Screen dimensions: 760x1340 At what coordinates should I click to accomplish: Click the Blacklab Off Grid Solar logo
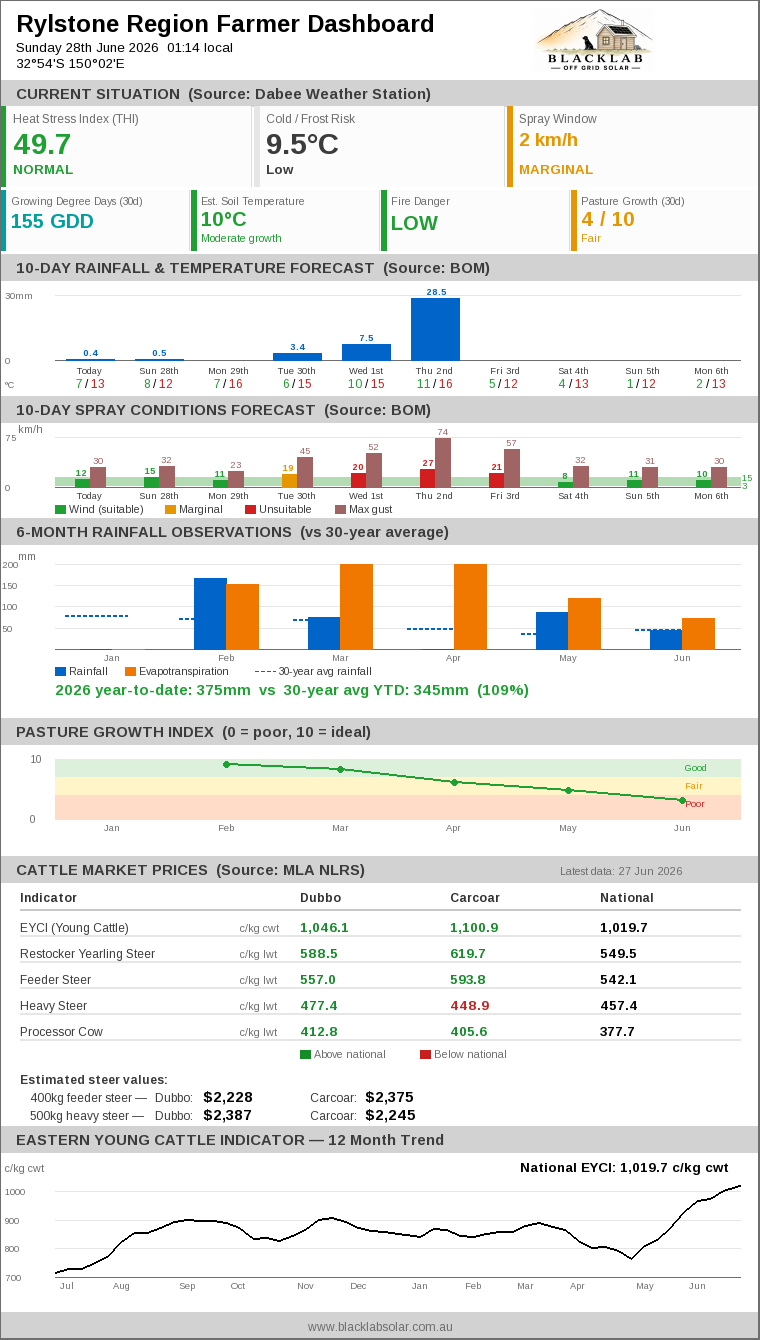pos(594,41)
